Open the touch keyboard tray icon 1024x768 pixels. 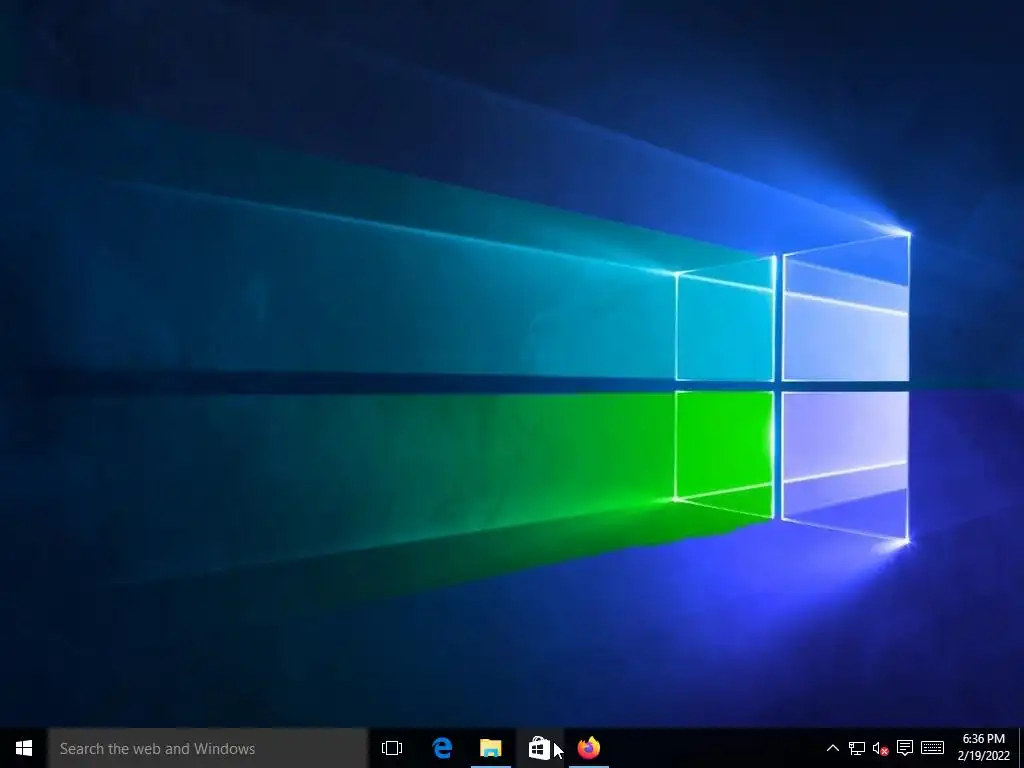coord(933,748)
